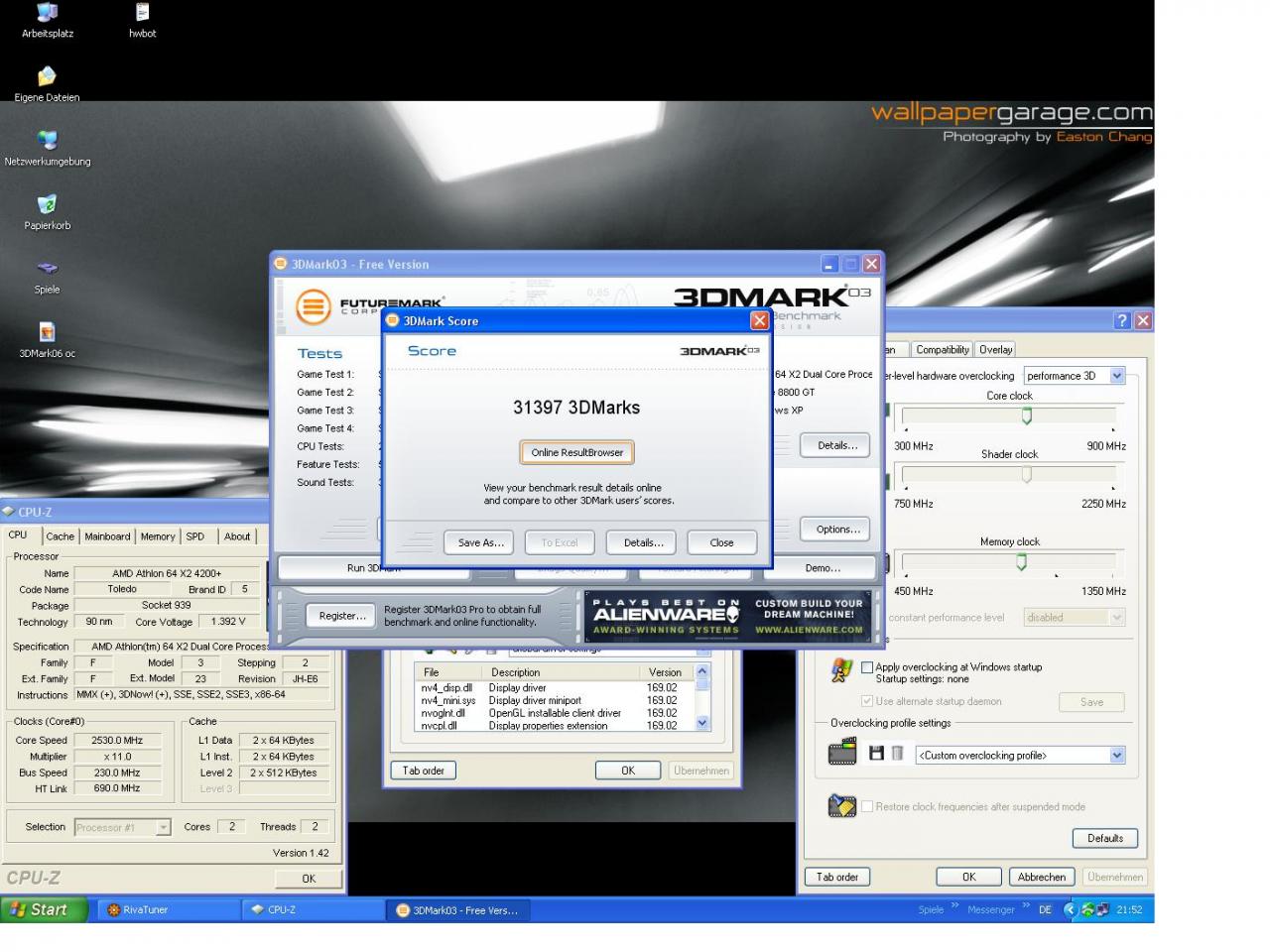Viewport: 1270px width, 952px height.
Task: Open the 3DMark06 oc desktop icon
Action: point(47,332)
